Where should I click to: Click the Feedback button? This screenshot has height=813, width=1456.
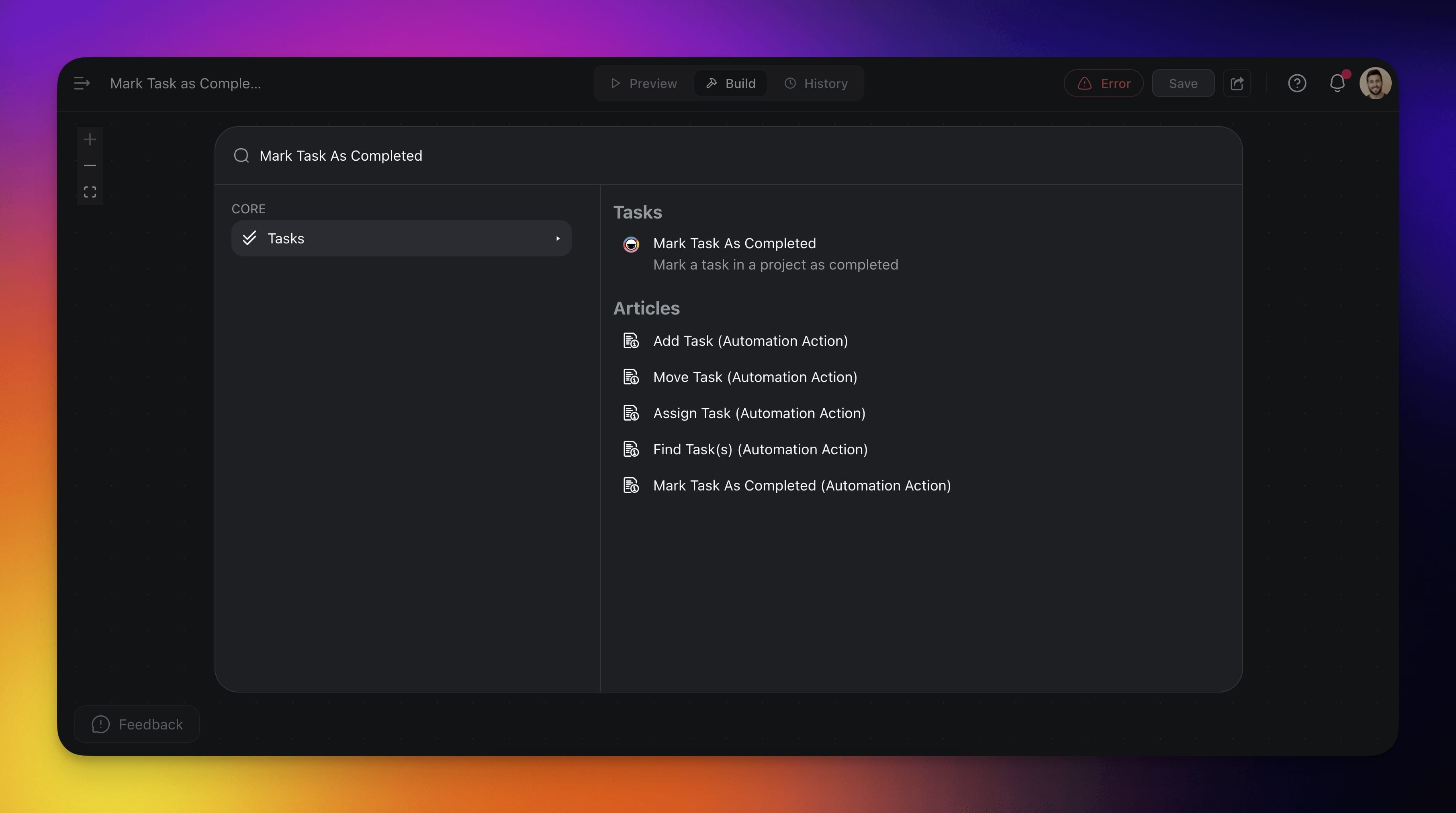point(137,724)
